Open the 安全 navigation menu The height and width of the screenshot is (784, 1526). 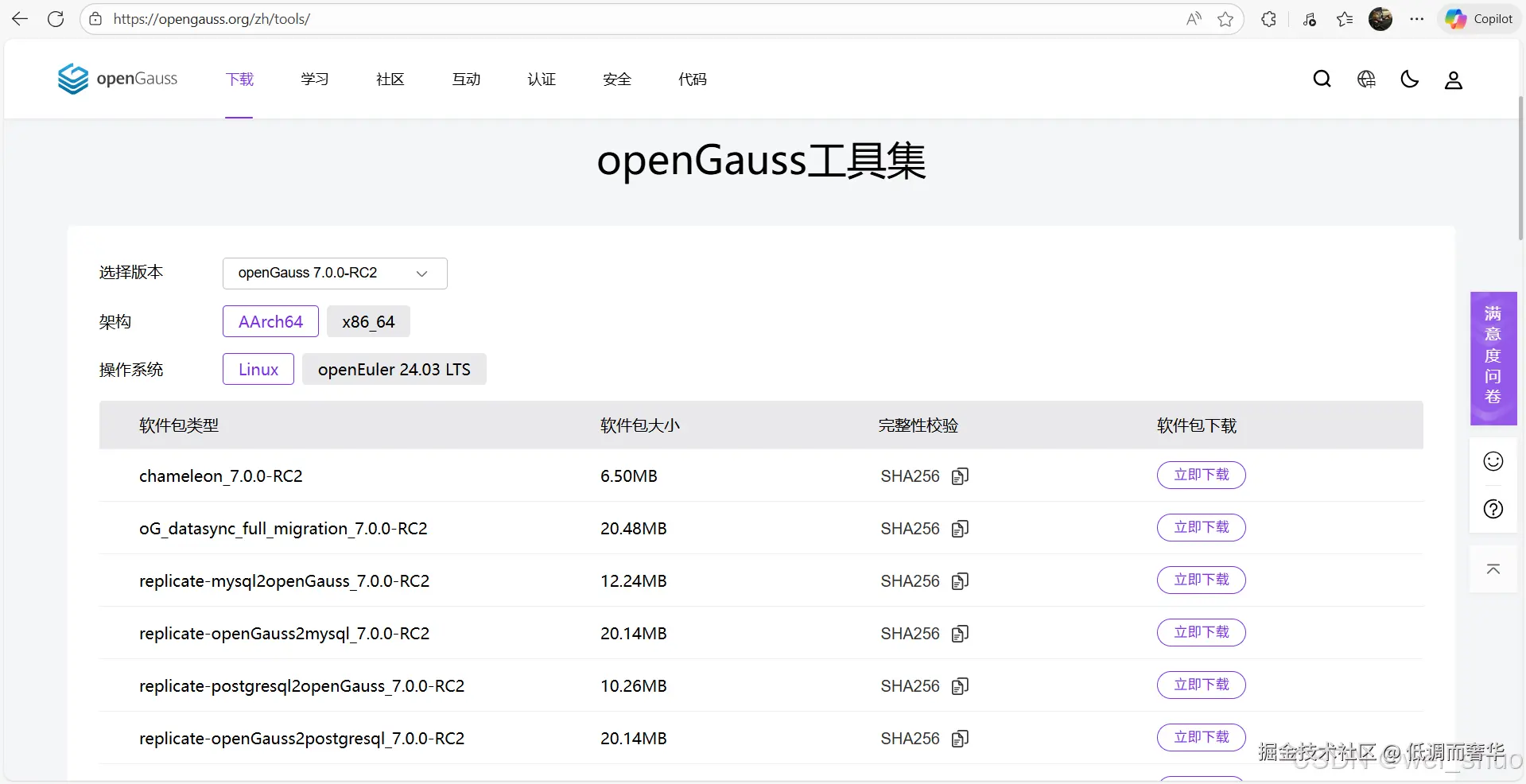tap(617, 80)
